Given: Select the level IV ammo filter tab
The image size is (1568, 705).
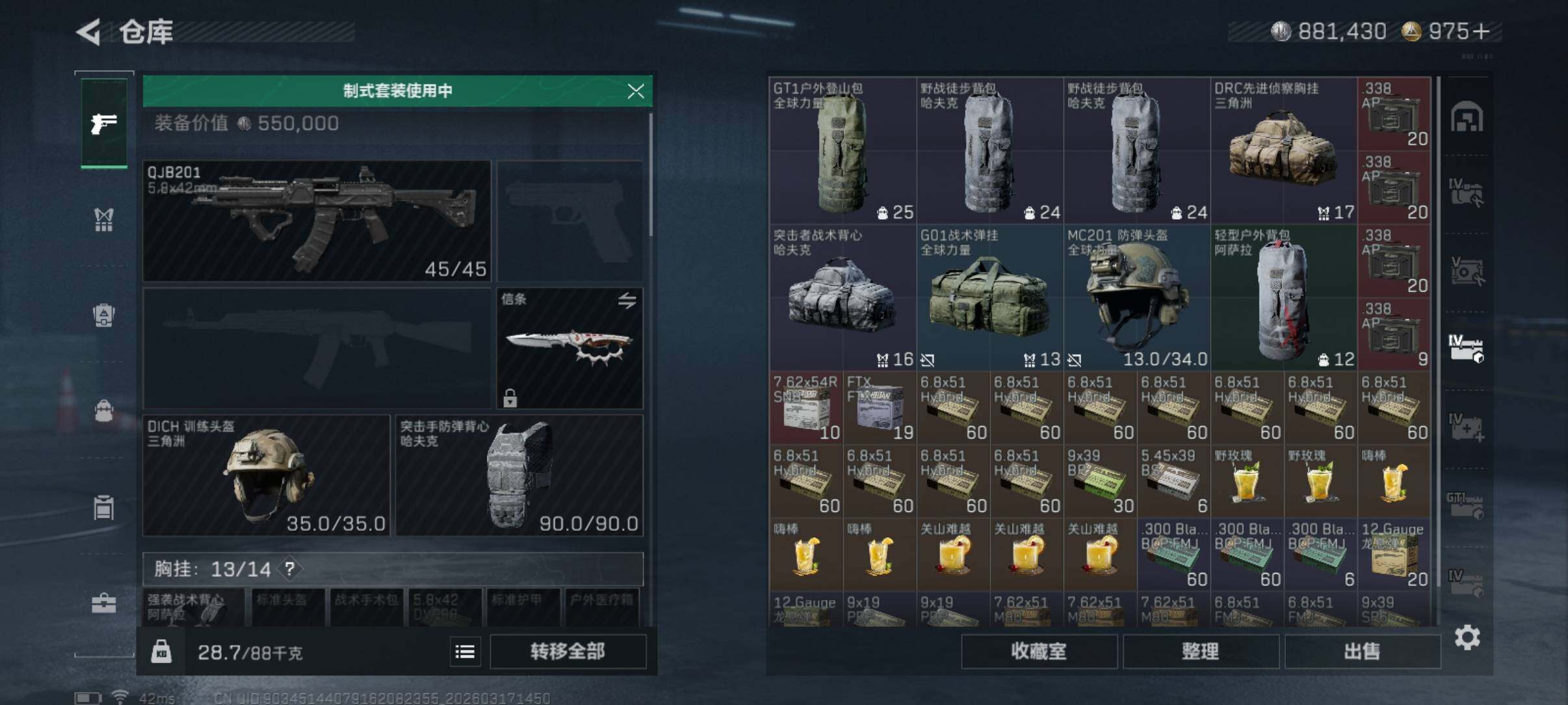Looking at the screenshot, I should click(1466, 349).
